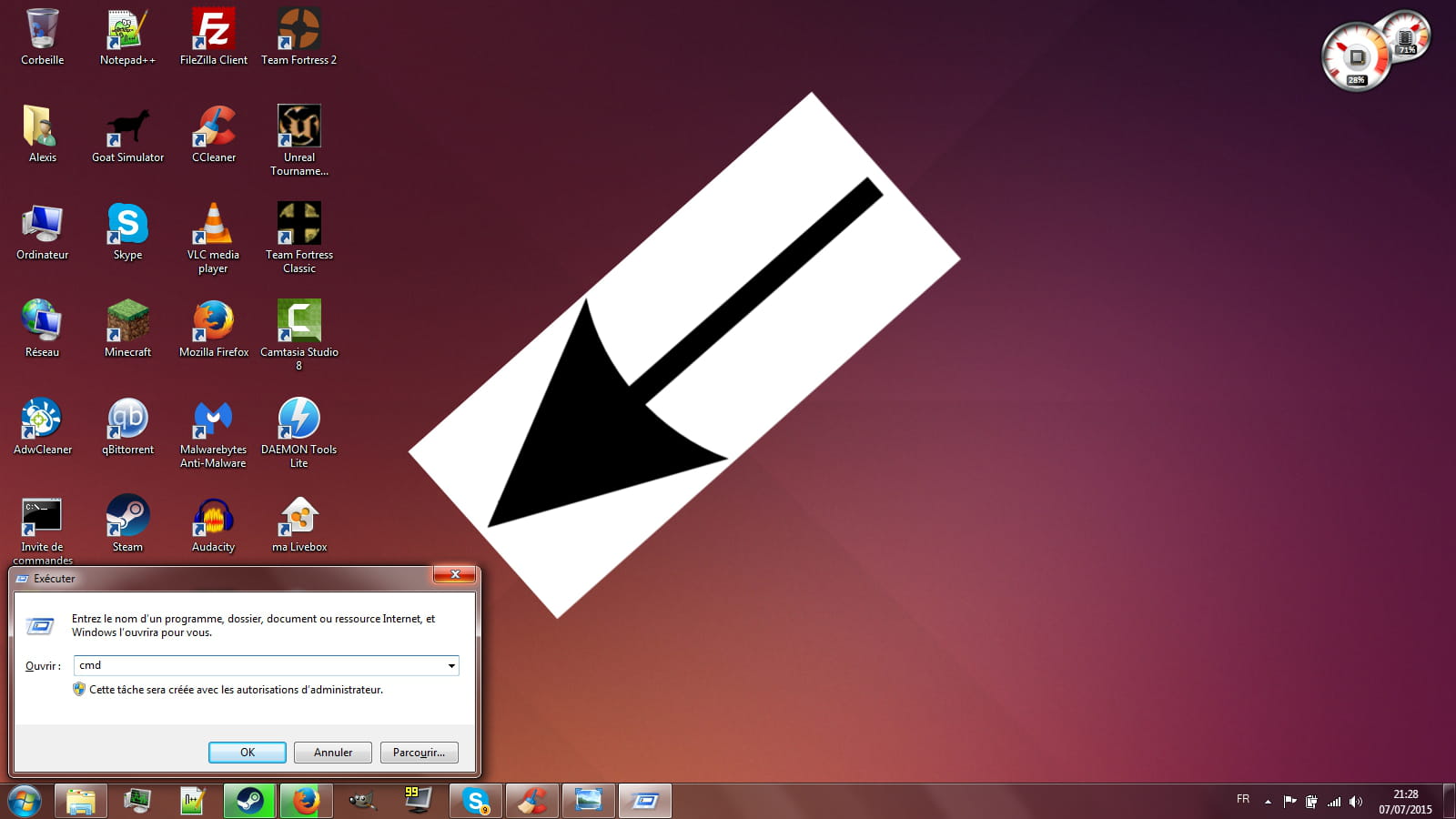Click the Ouvrir text field containing cmd
The image size is (1456, 819).
tap(259, 666)
